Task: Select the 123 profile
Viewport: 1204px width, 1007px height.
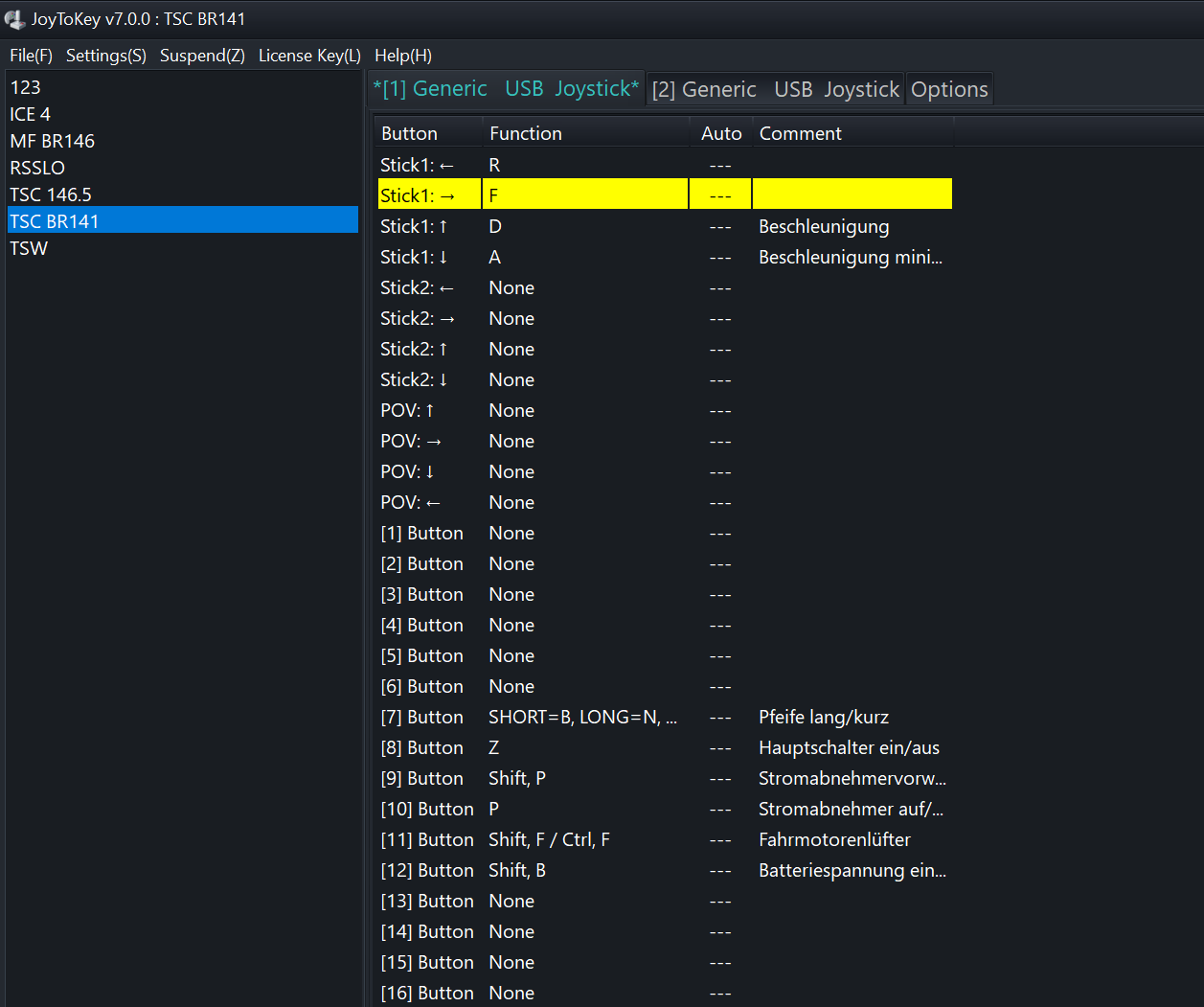Action: click(x=182, y=87)
